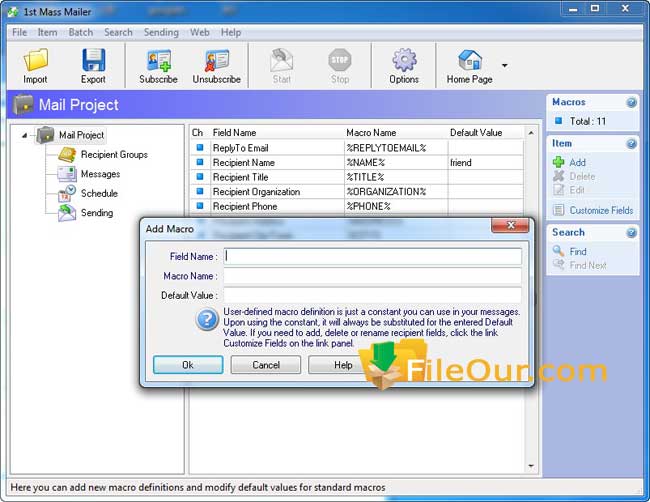Collapse the Macros side panel
650x502 pixels.
tap(631, 102)
